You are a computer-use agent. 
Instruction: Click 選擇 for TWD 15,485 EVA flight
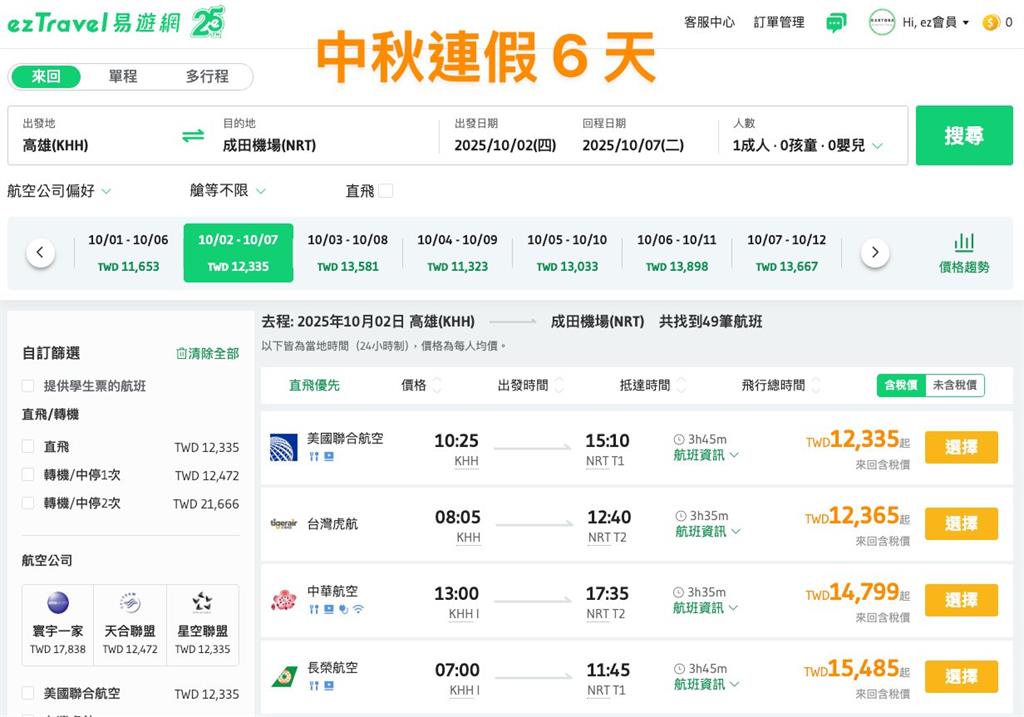961,677
